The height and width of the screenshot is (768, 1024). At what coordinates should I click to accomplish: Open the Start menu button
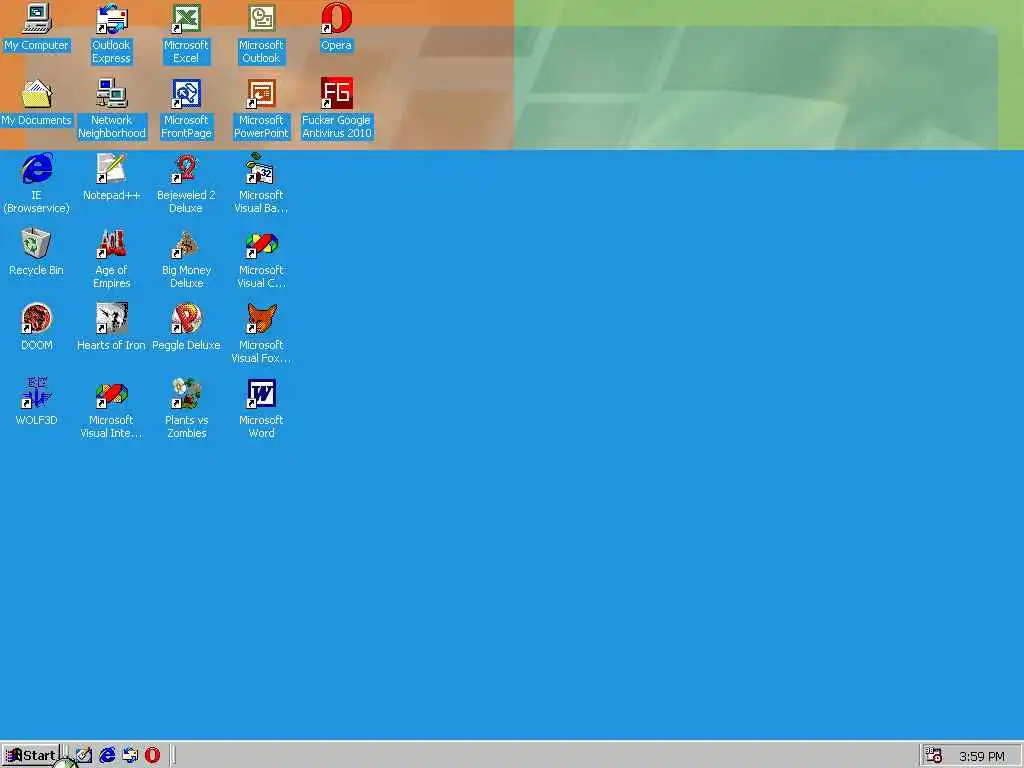[x=30, y=756]
